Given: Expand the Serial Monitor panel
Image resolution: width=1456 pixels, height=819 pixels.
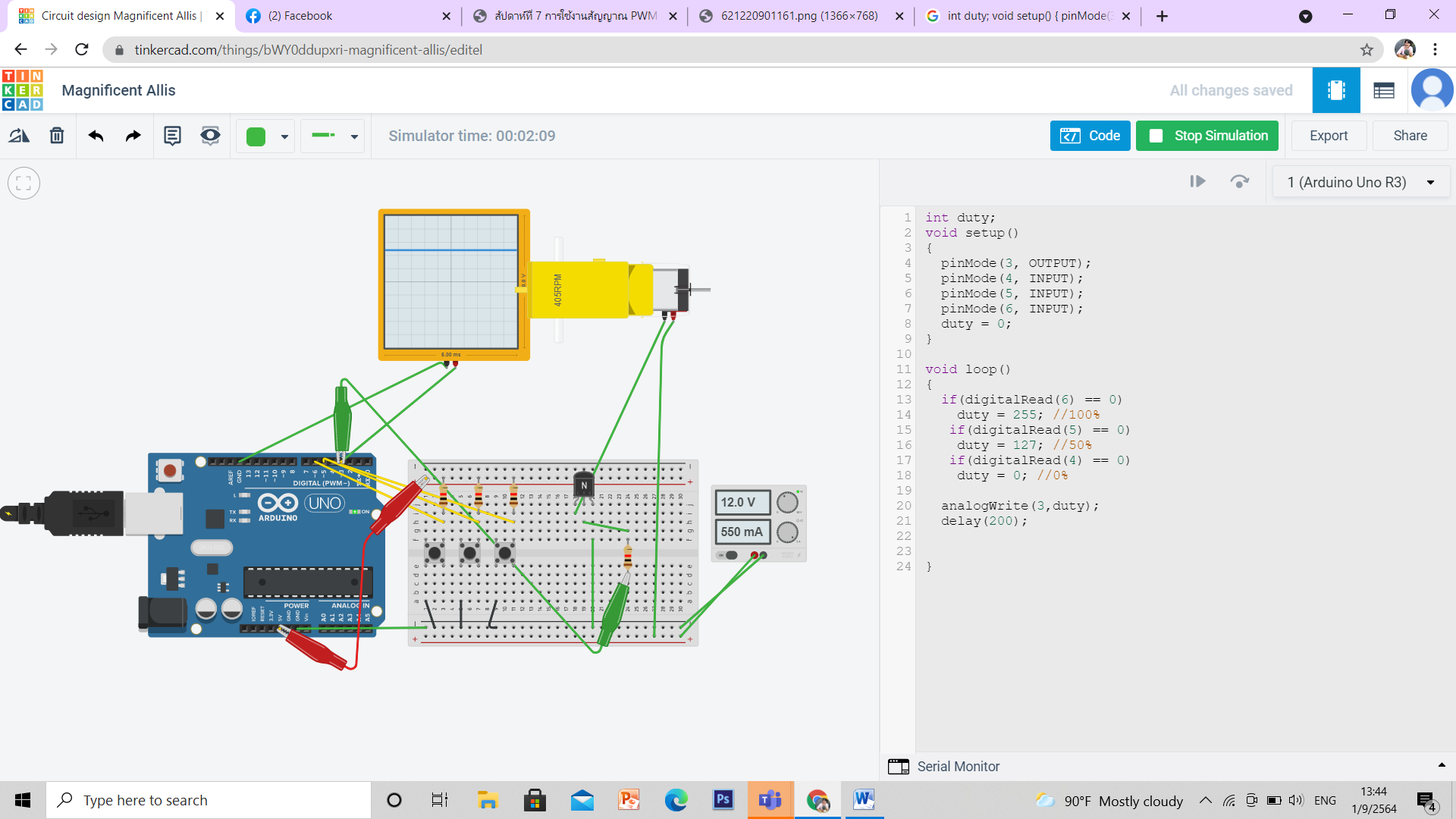Looking at the screenshot, I should (1442, 765).
